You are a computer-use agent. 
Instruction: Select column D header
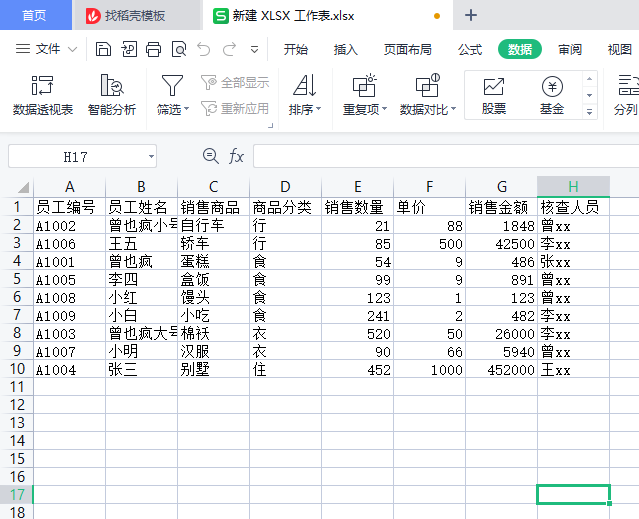tap(285, 187)
